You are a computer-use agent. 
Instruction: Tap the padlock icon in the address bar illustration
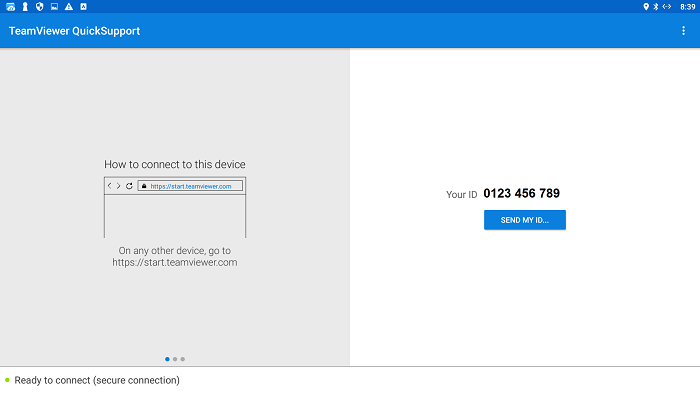coord(144,186)
